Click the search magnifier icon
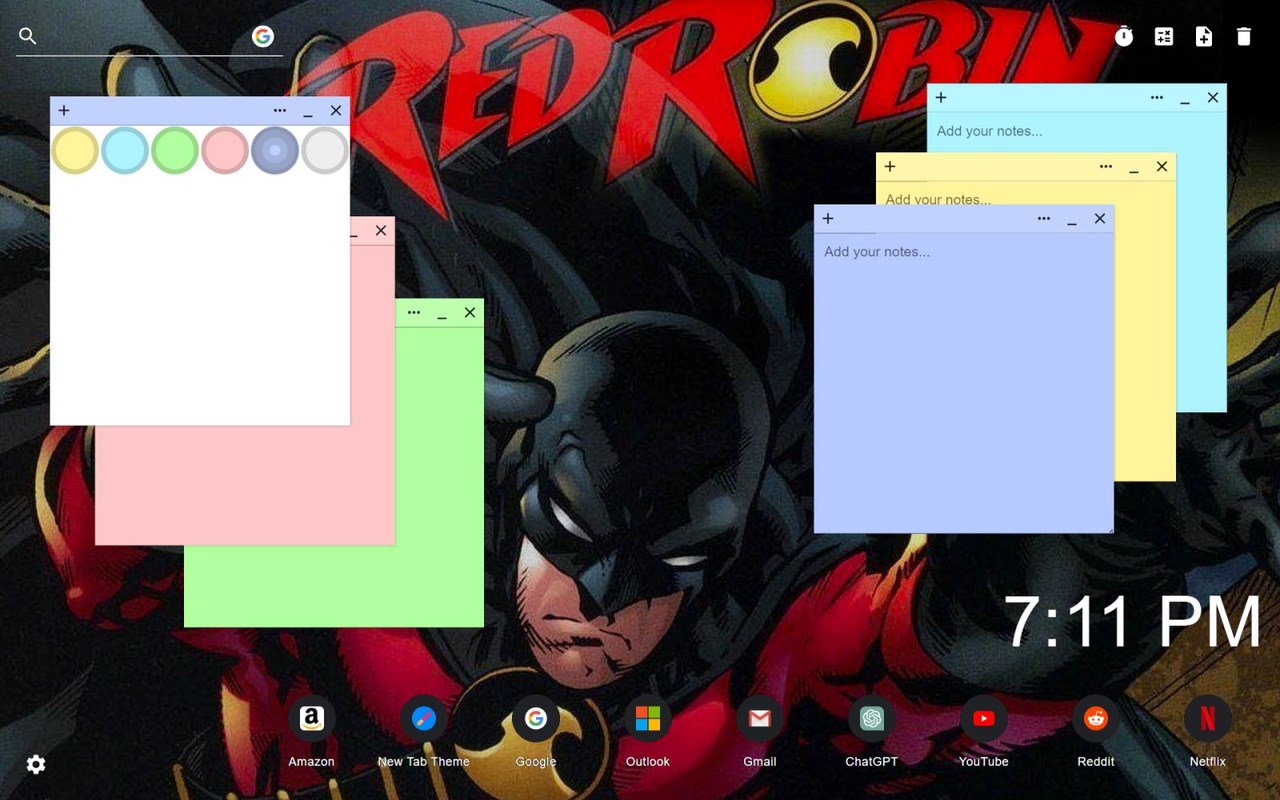The height and width of the screenshot is (800, 1280). click(x=28, y=36)
